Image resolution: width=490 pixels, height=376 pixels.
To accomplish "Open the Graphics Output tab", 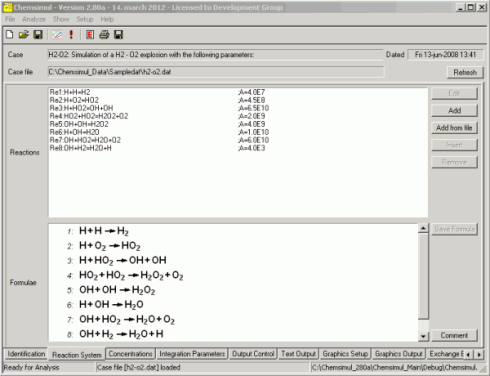I will pos(399,354).
